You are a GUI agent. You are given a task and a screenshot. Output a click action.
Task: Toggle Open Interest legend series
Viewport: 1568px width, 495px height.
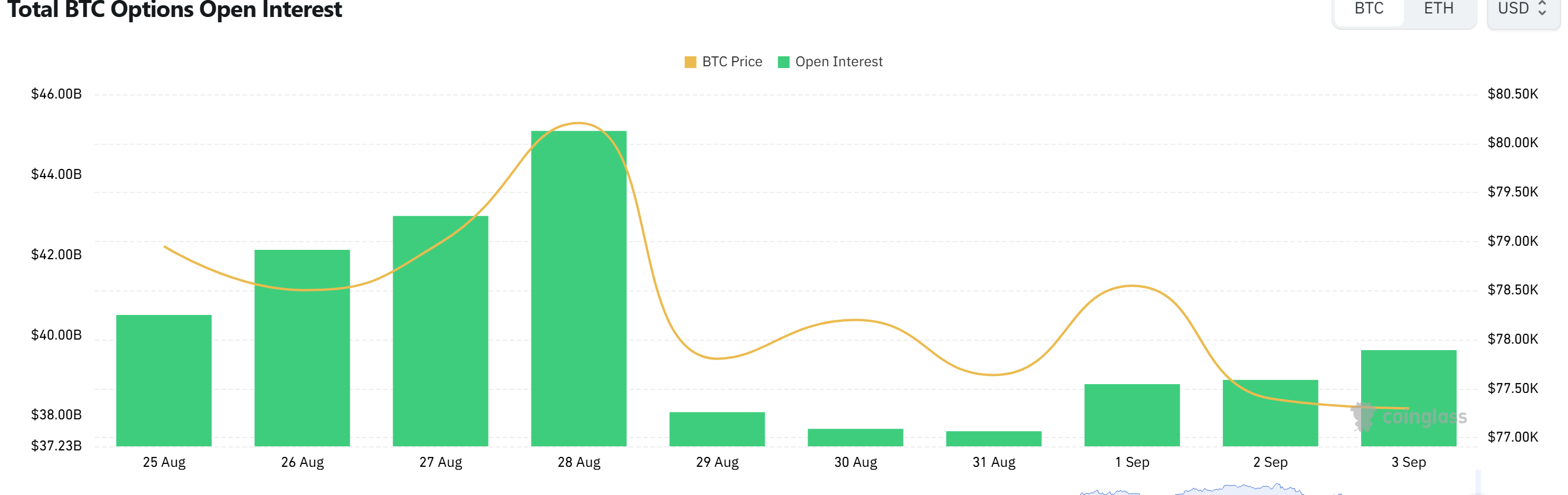830,62
